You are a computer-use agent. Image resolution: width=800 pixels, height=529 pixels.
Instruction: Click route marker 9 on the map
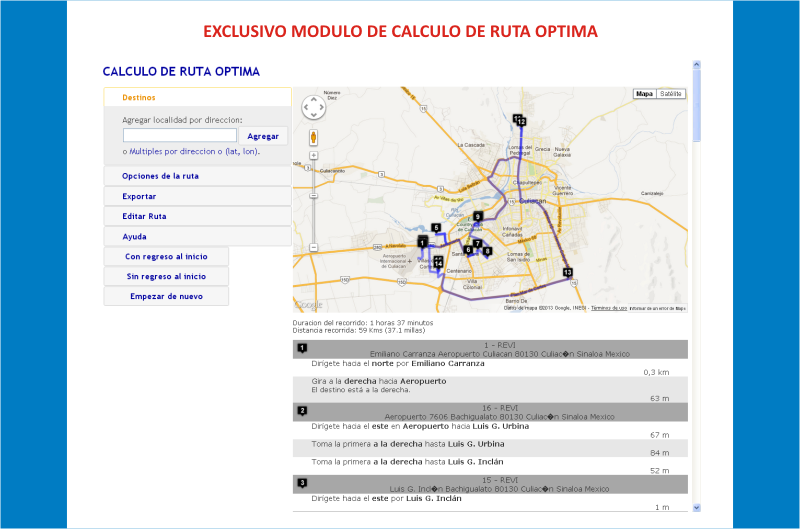[478, 216]
